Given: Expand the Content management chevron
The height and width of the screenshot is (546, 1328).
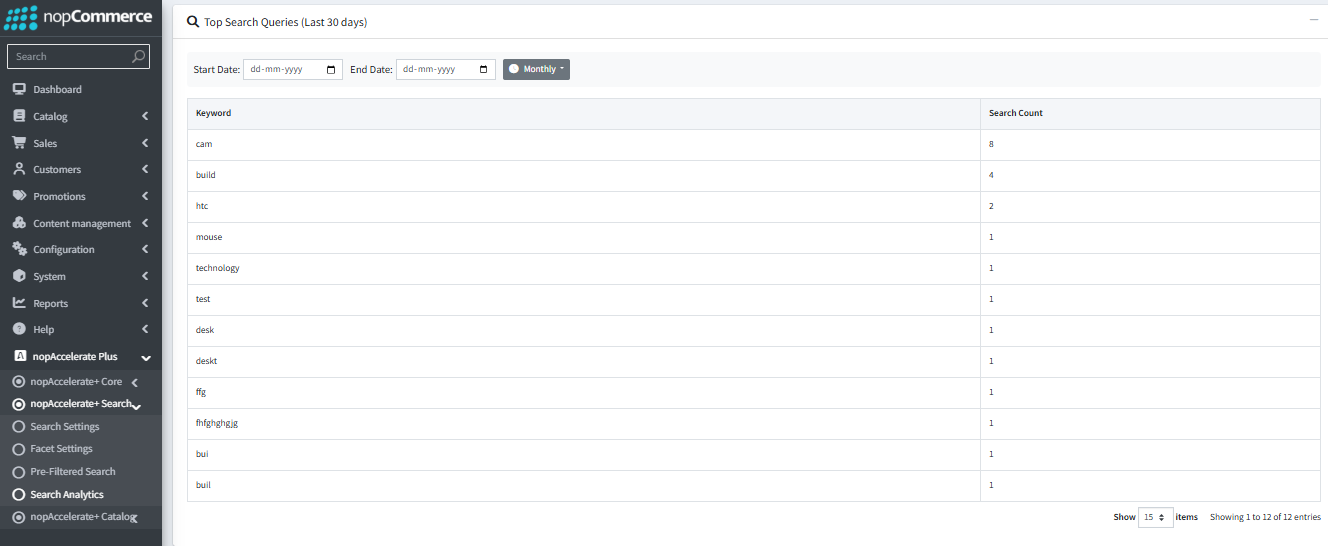Looking at the screenshot, I should click(x=145, y=223).
